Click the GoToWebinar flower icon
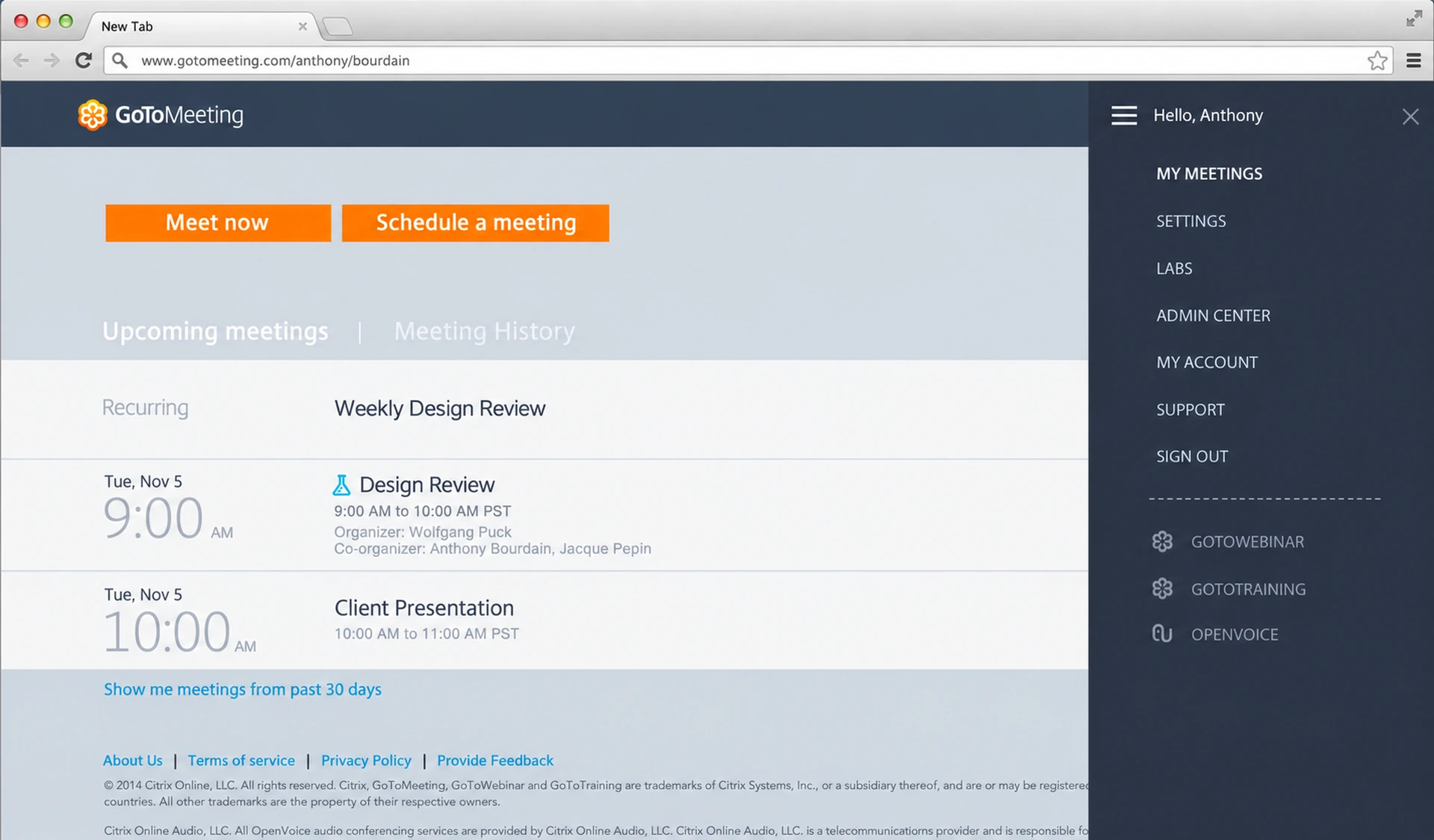1434x840 pixels. point(1162,541)
